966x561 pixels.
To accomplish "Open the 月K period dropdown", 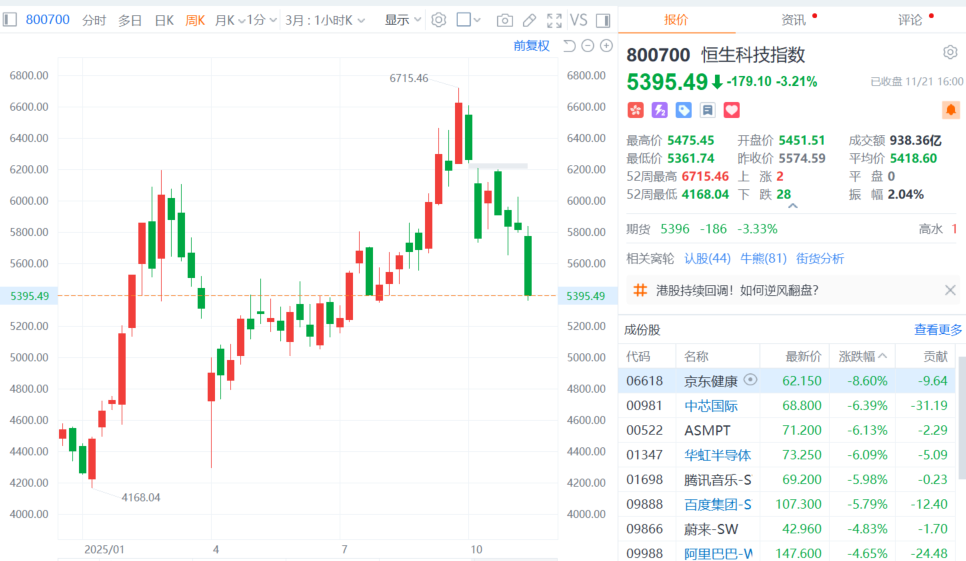I will pos(229,20).
